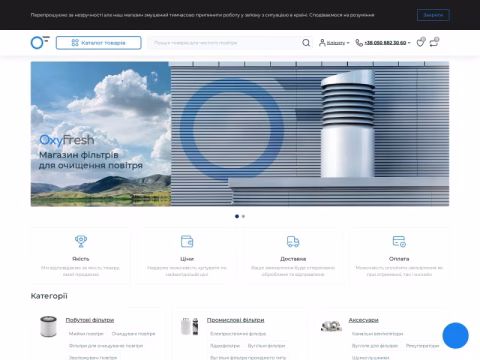Screen dimensions: 480x360
Task: Click the Оплата card icon
Action: point(399,241)
